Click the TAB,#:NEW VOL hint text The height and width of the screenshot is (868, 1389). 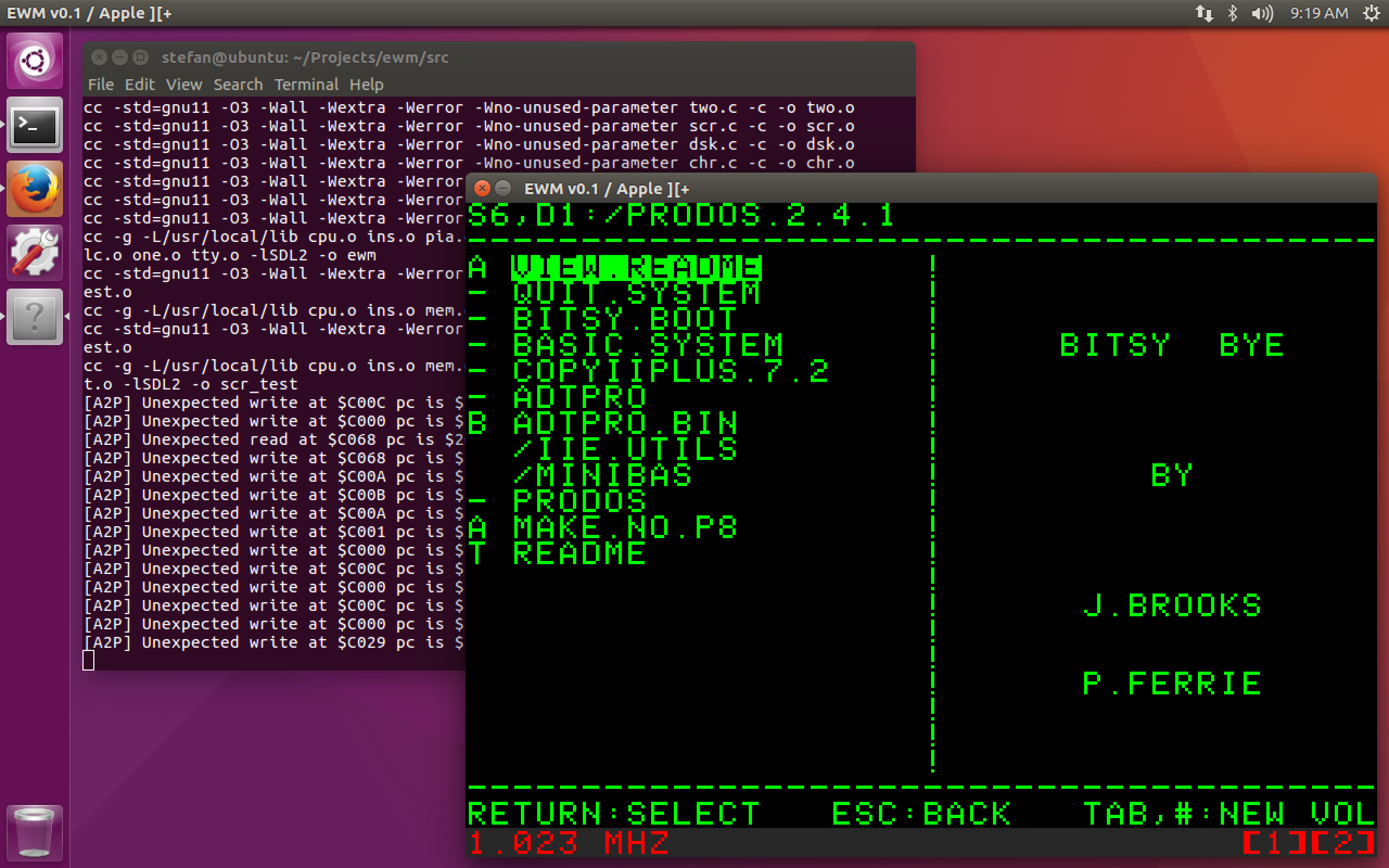pos(1228,813)
